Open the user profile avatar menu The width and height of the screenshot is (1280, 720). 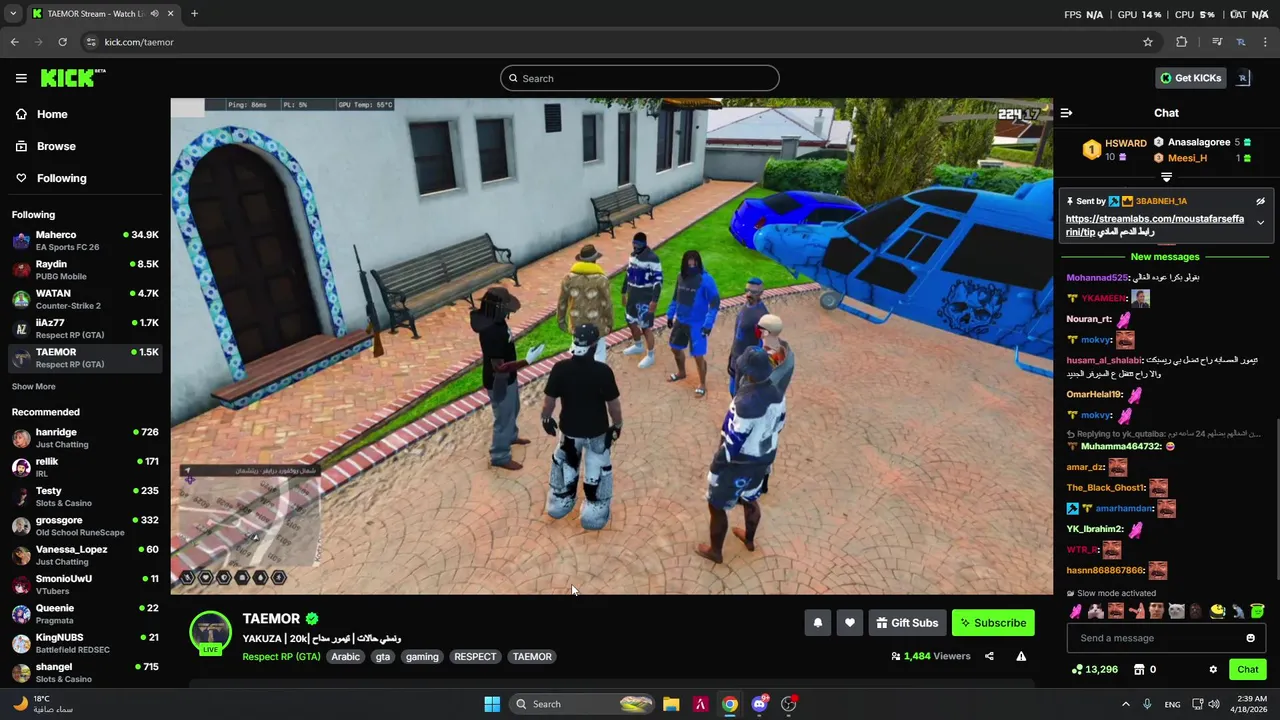pyautogui.click(x=1243, y=78)
